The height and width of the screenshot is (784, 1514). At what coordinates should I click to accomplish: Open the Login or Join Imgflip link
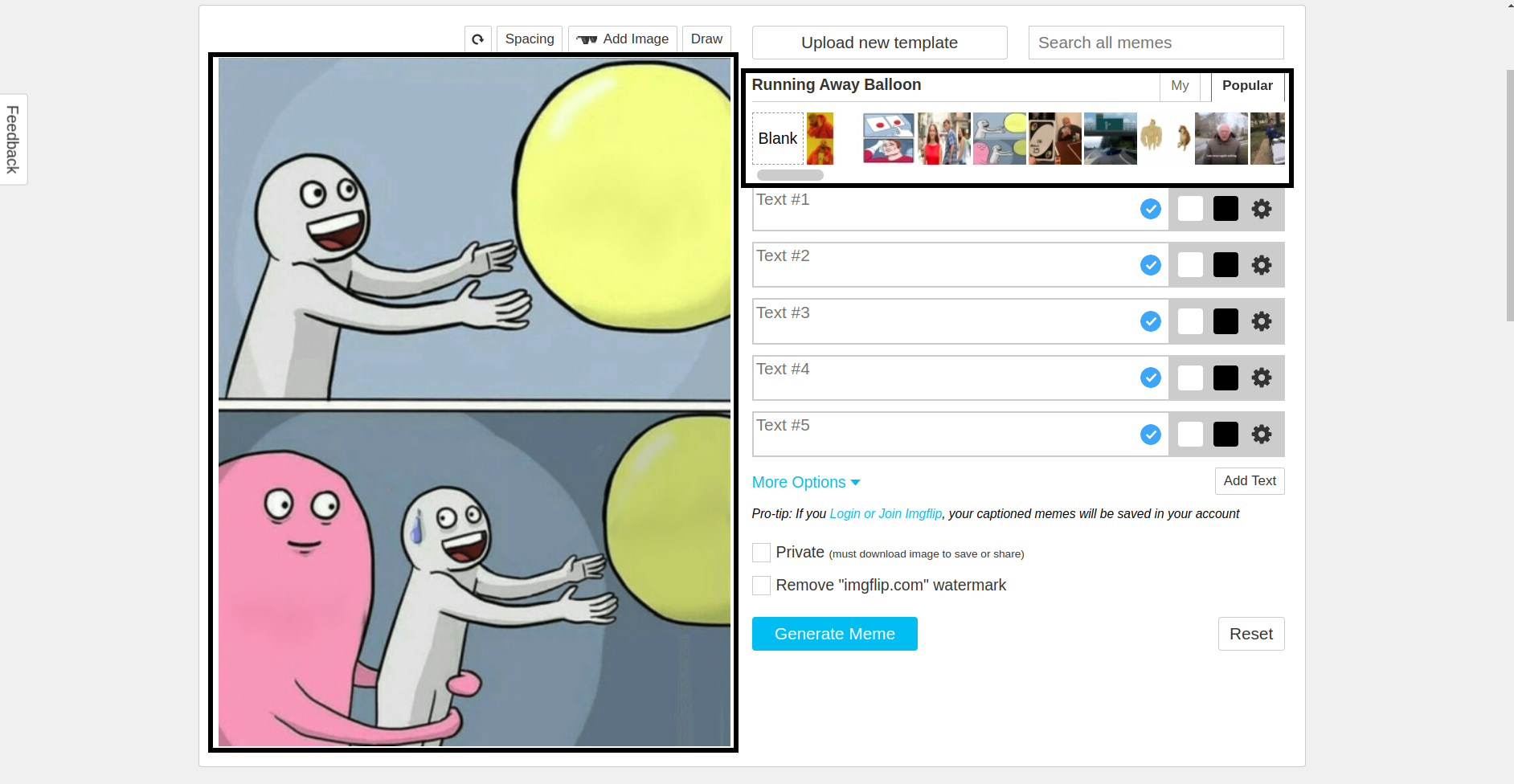pos(885,514)
